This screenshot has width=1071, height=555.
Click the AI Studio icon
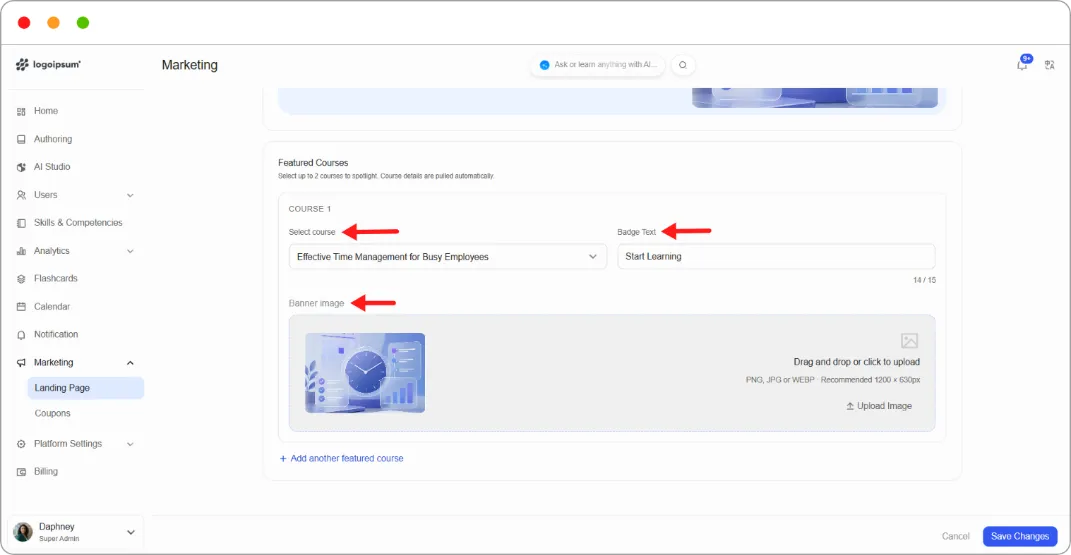pyautogui.click(x=21, y=167)
